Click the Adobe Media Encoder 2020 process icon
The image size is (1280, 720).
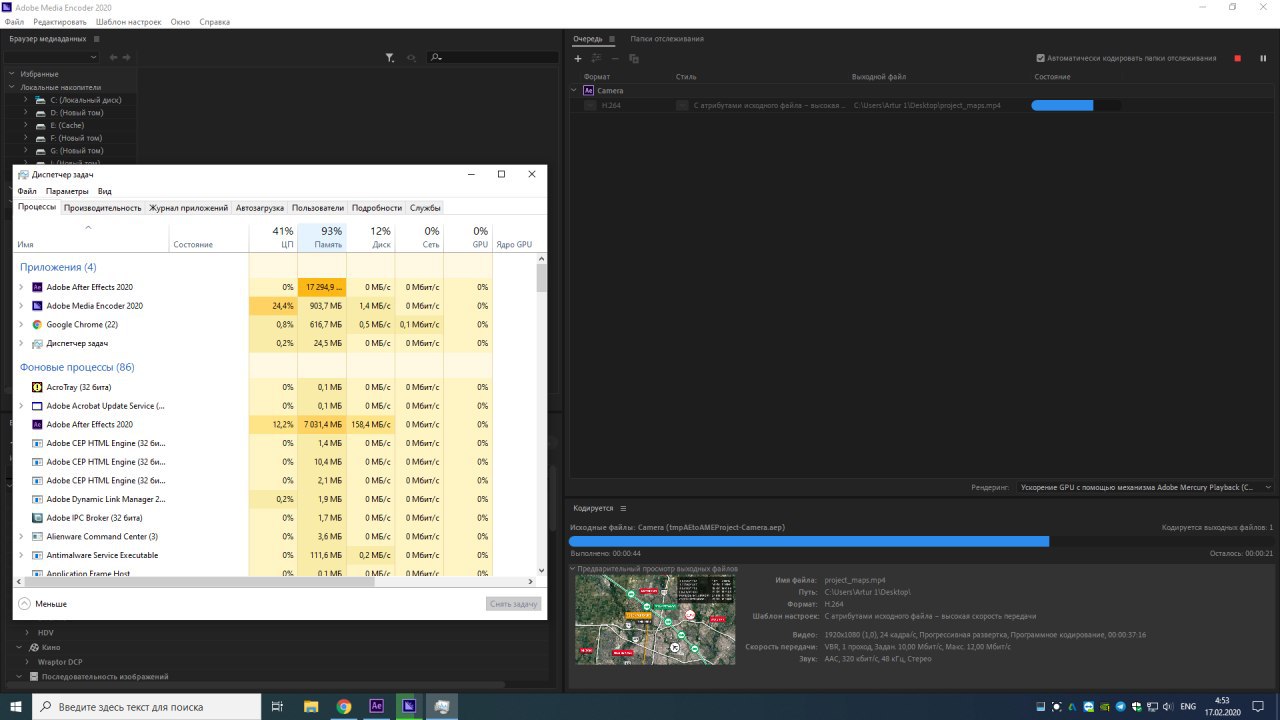pos(37,306)
